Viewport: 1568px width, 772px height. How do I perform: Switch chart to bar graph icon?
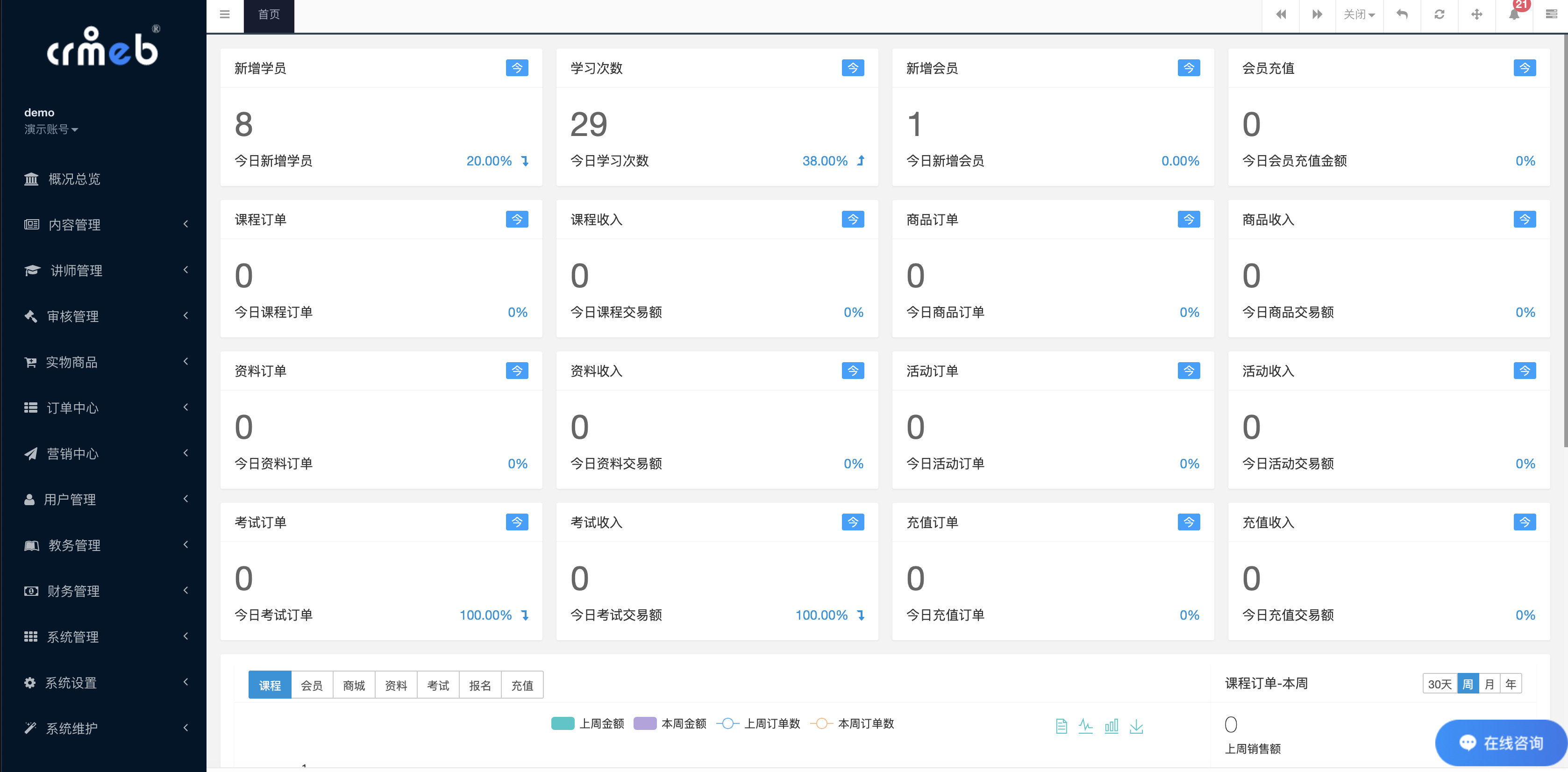point(1112,726)
